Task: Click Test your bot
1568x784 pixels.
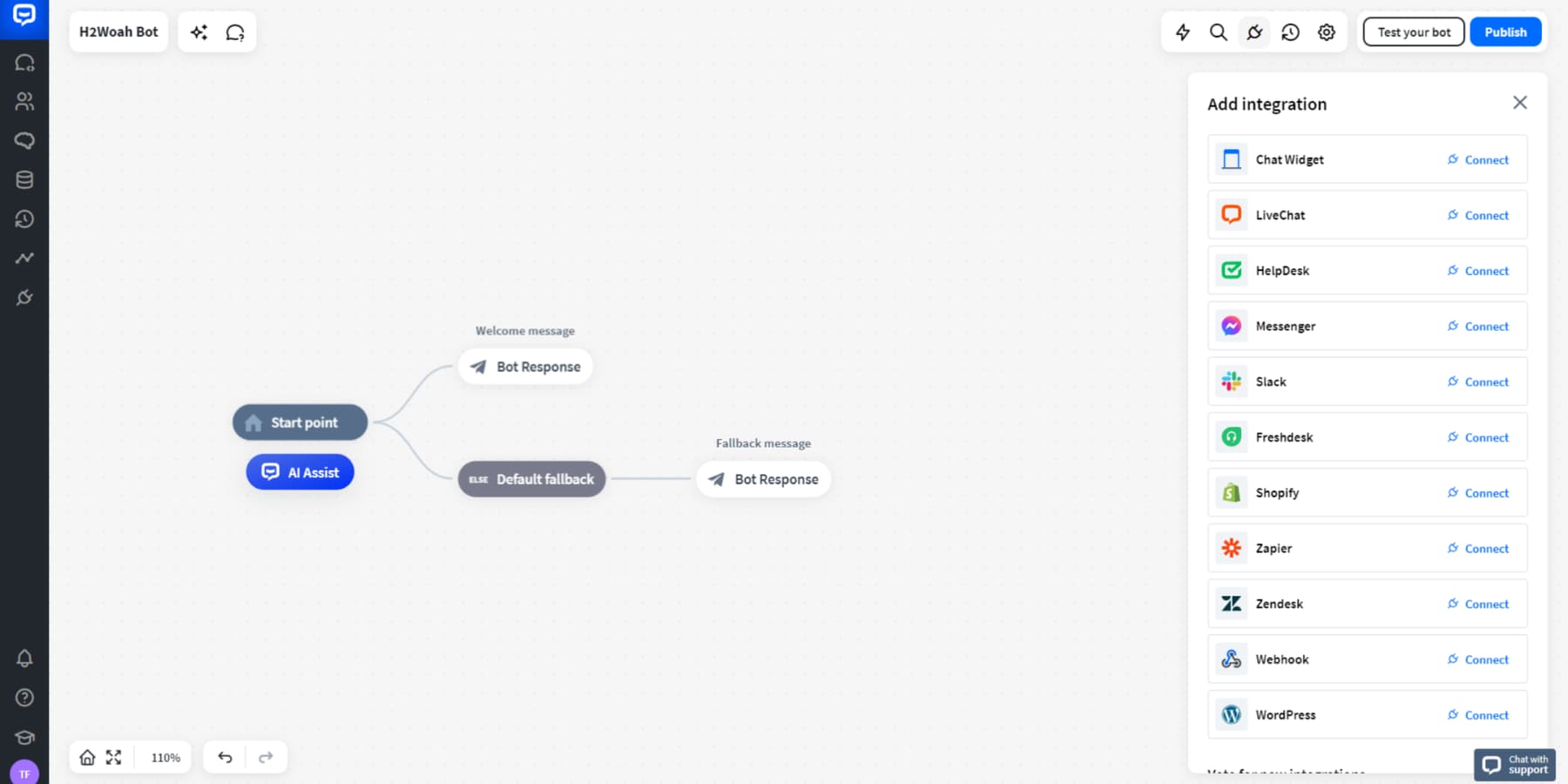Action: click(1412, 31)
